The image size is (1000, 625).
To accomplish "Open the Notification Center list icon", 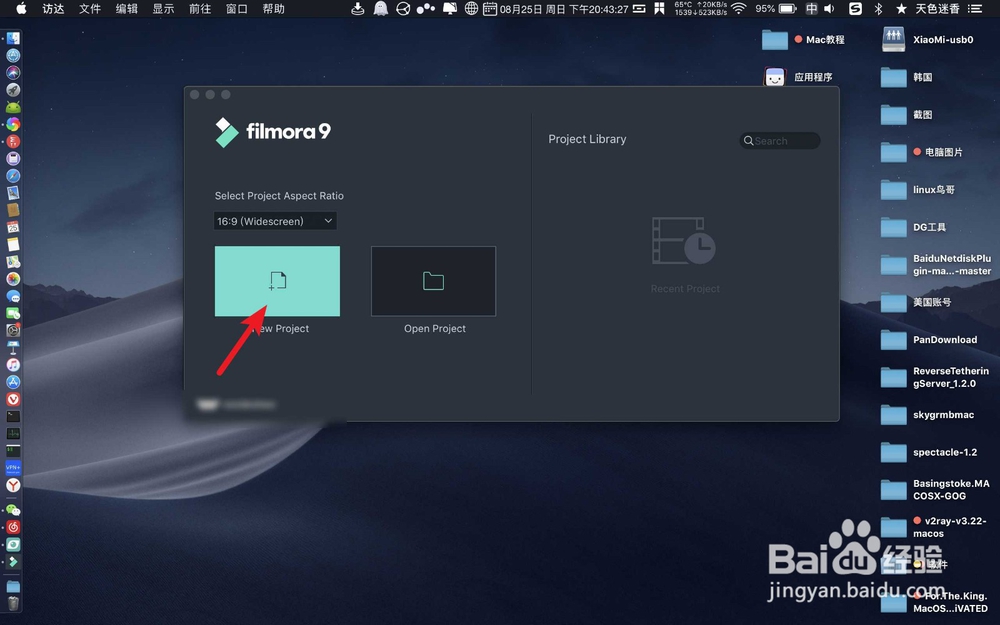I will point(975,8).
